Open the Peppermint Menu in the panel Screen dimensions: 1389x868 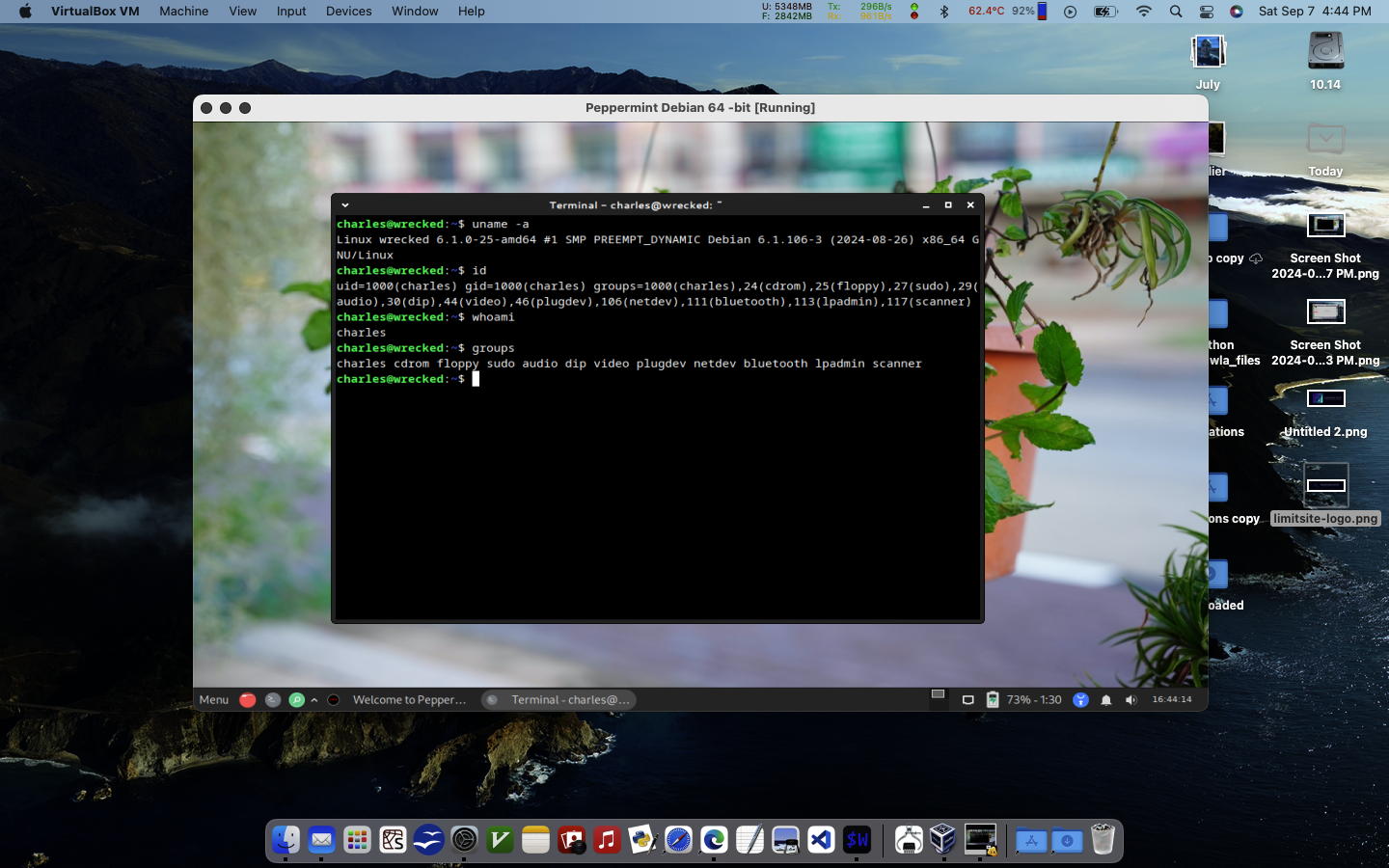(213, 700)
